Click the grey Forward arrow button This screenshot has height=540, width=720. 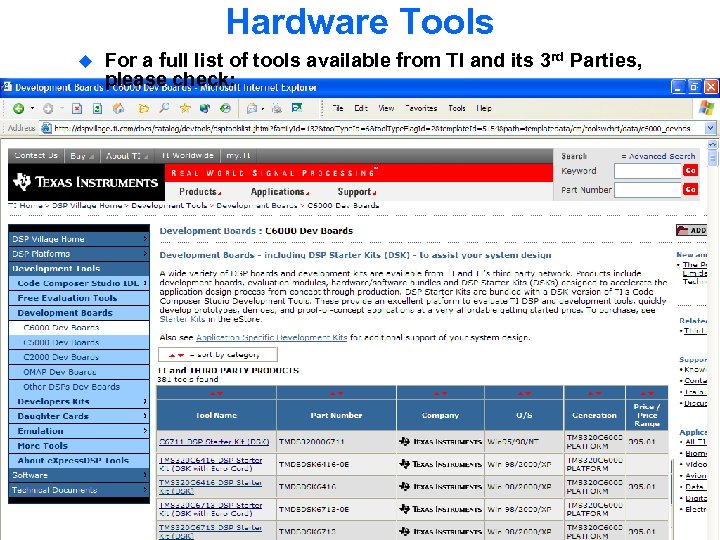pyautogui.click(x=48, y=108)
